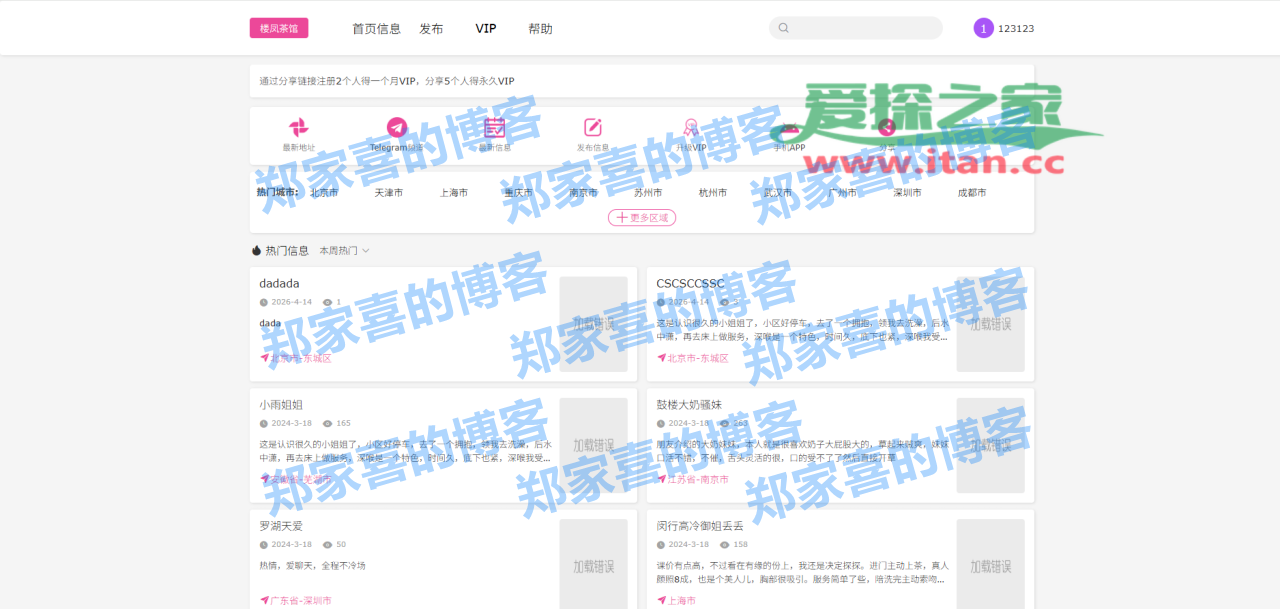Click the eye views icon on 闵行高冷御姐丢丢 card

(724, 544)
